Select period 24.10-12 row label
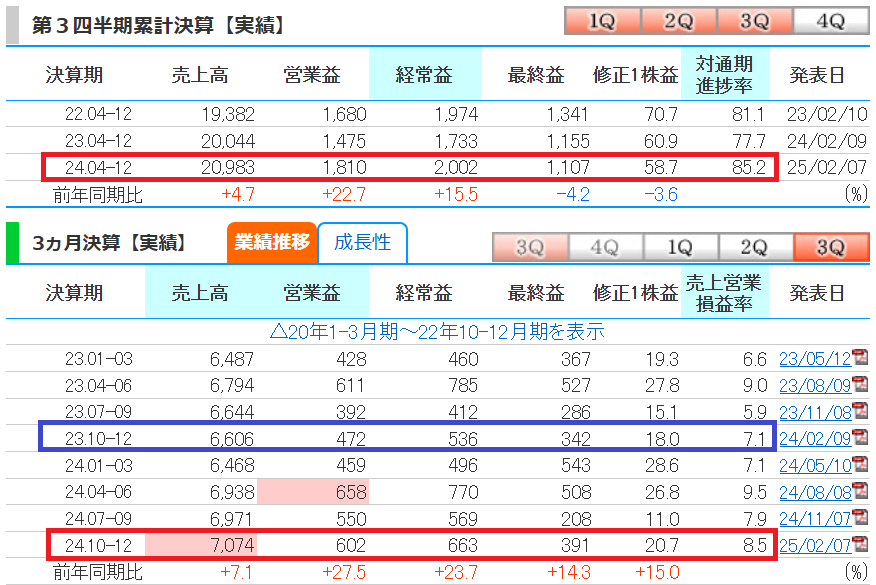Image resolution: width=876 pixels, height=585 pixels. [98, 545]
